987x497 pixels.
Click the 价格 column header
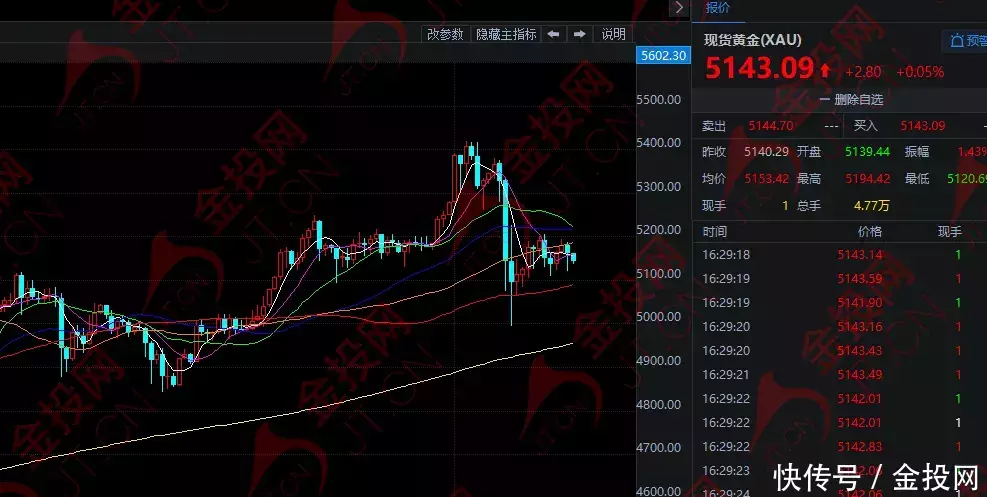[x=856, y=231]
